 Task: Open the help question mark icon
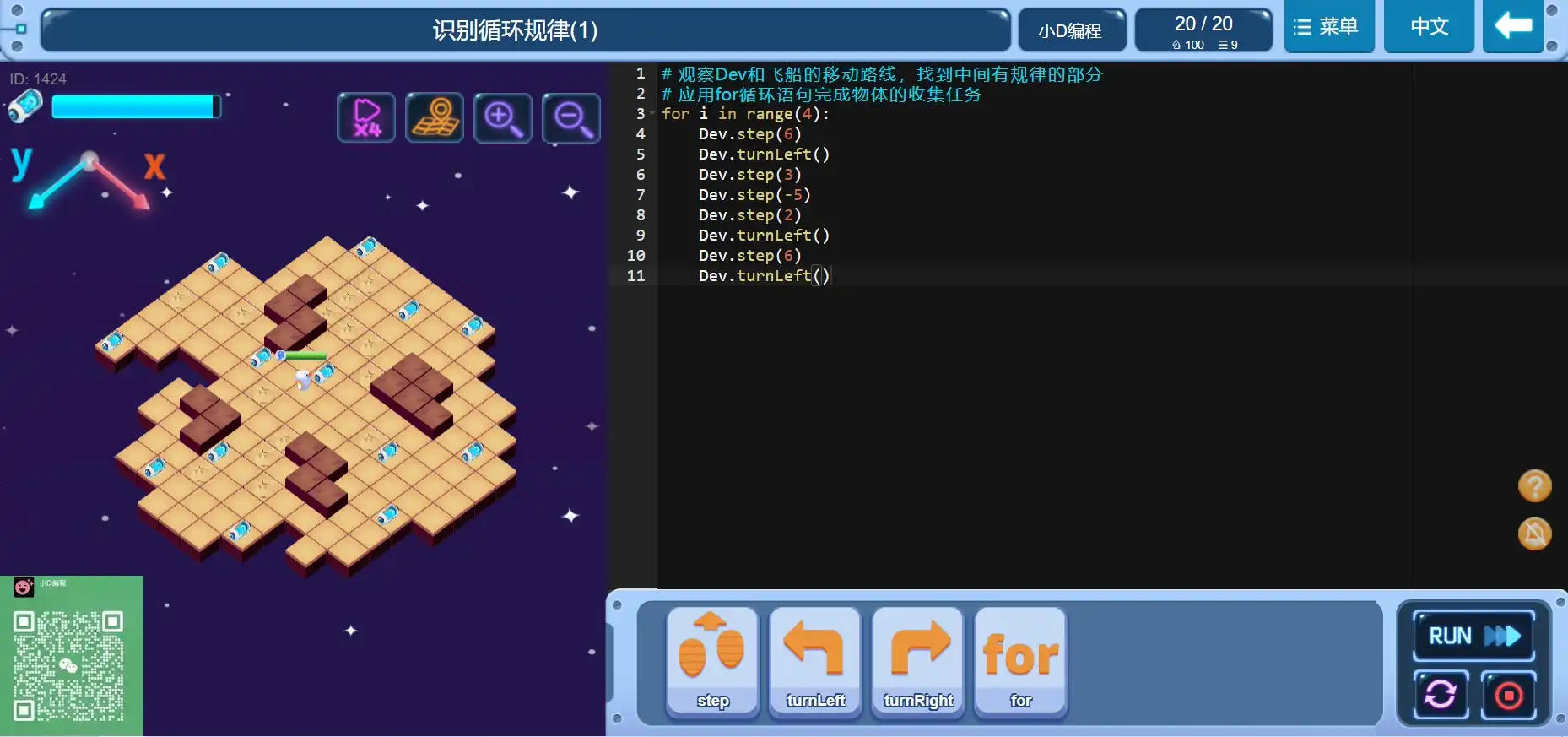coord(1534,486)
